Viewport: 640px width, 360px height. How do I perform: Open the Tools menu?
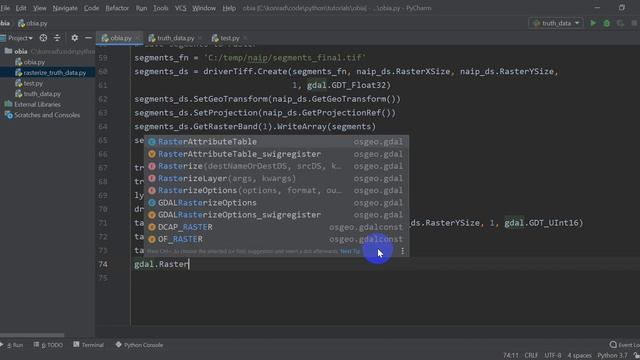[x=160, y=8]
